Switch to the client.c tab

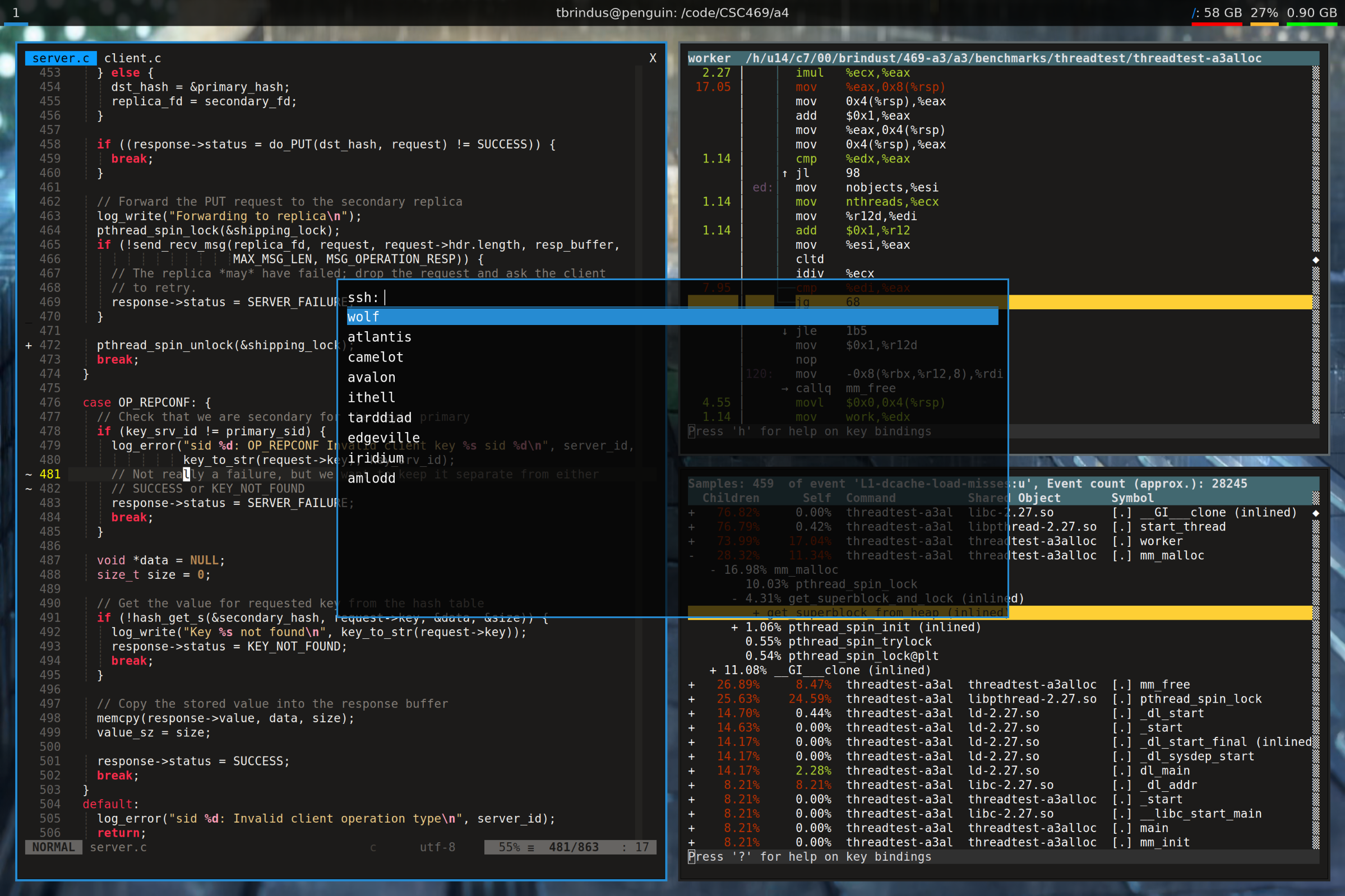tap(132, 58)
